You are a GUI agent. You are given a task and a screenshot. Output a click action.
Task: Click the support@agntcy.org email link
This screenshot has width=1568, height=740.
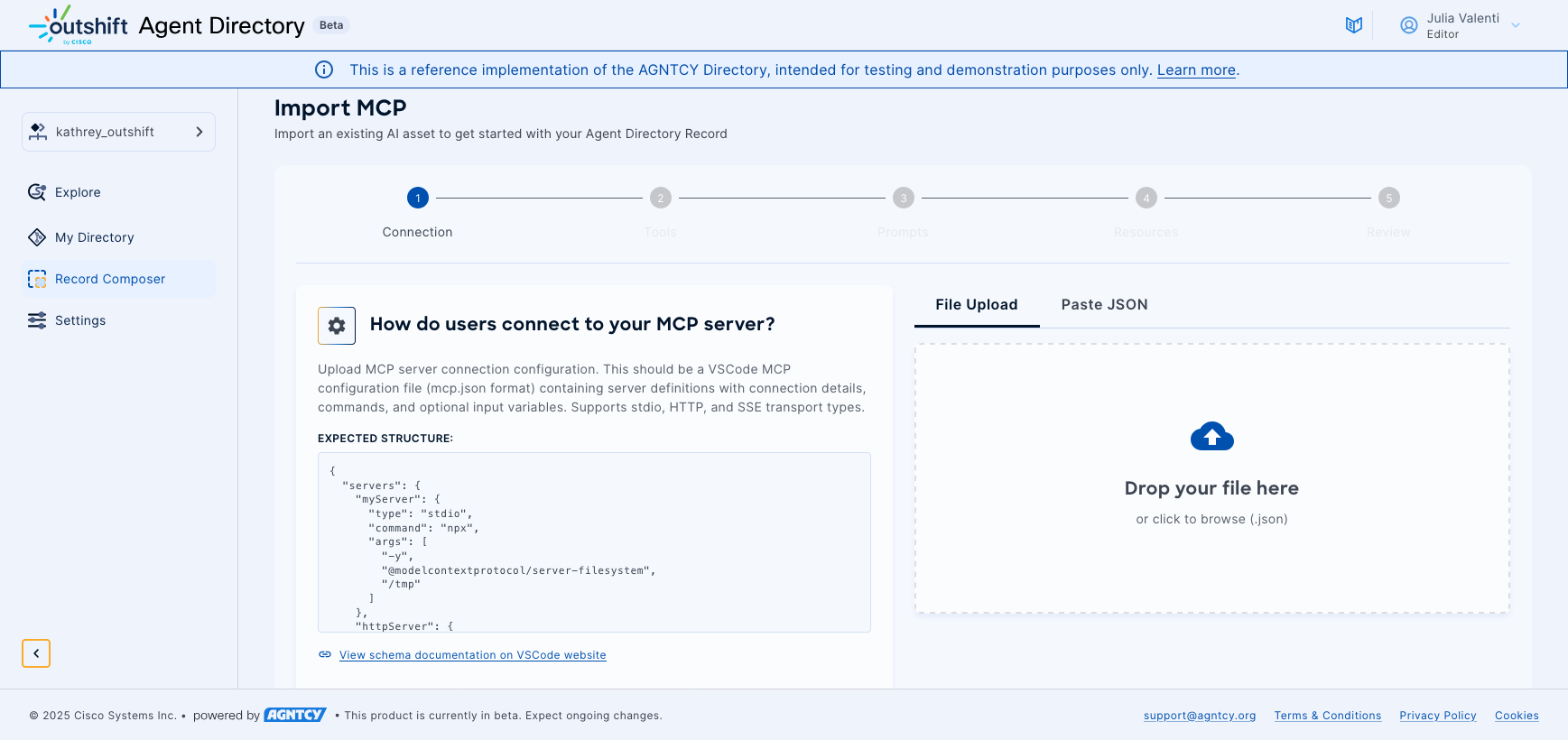(x=1199, y=716)
